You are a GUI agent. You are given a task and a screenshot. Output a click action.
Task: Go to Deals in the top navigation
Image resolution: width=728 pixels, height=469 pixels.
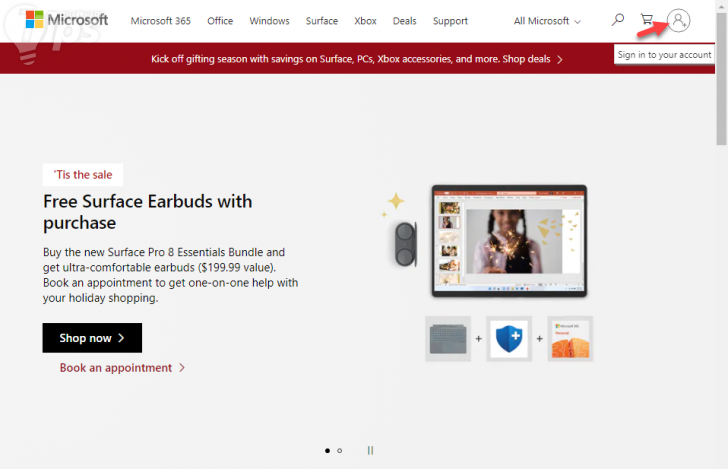[404, 21]
